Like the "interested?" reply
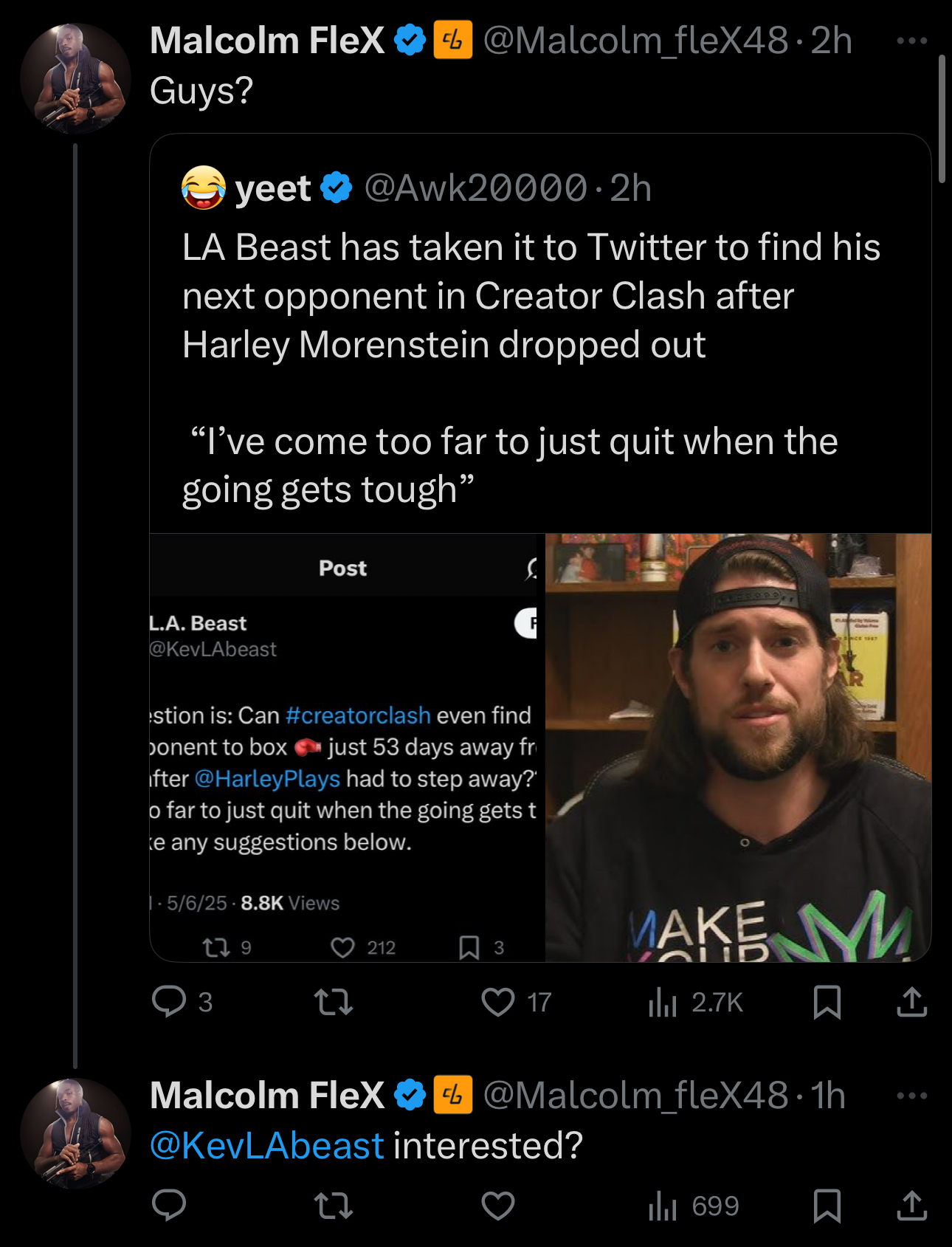 coord(498,1206)
